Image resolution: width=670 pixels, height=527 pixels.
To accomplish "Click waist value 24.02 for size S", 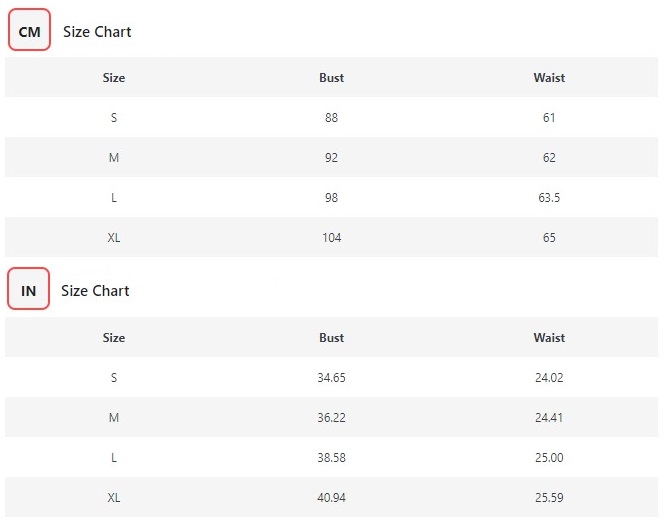I will click(x=549, y=377).
